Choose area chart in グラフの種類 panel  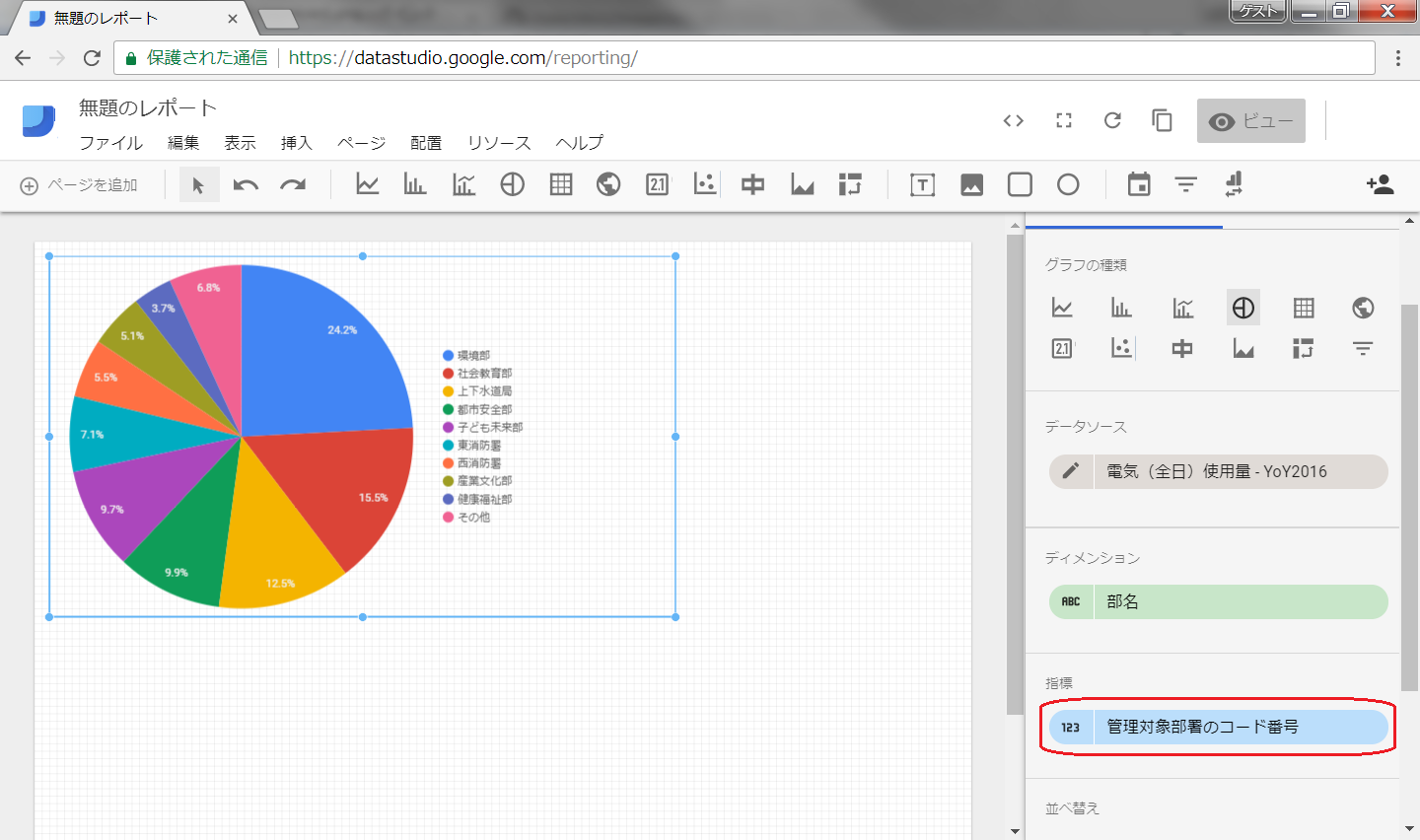point(1243,348)
